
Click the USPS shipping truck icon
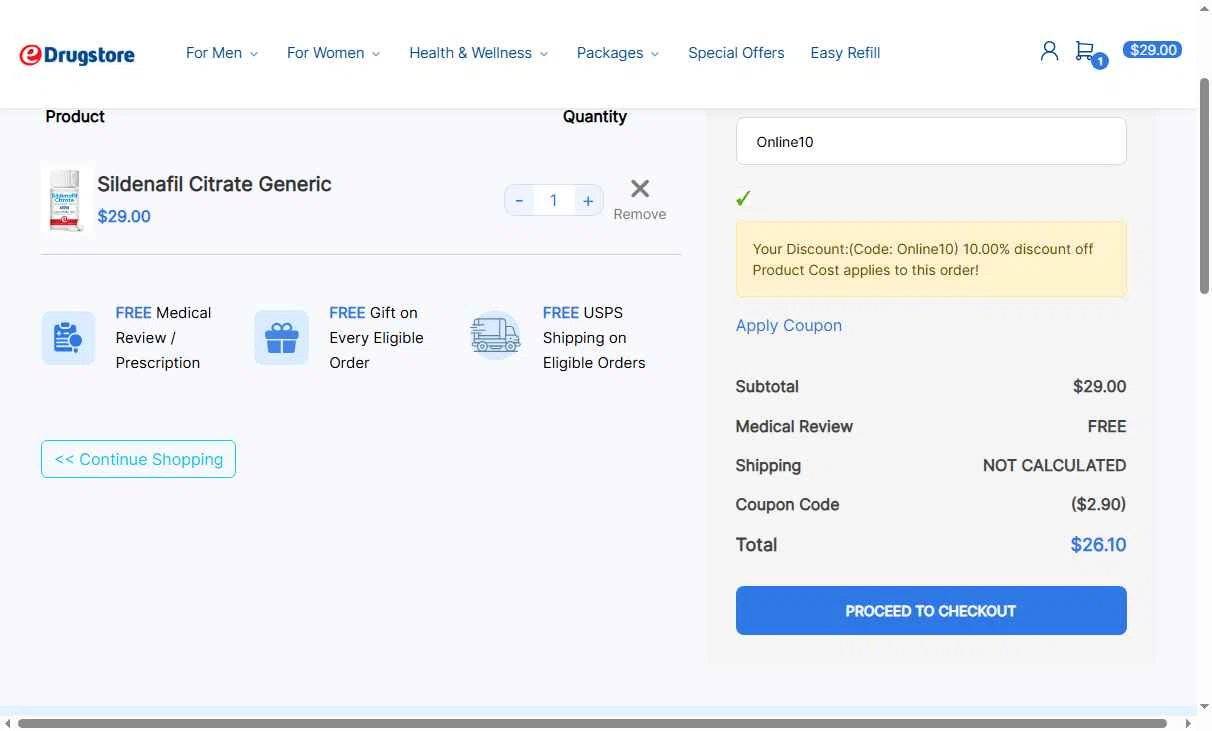(x=495, y=336)
